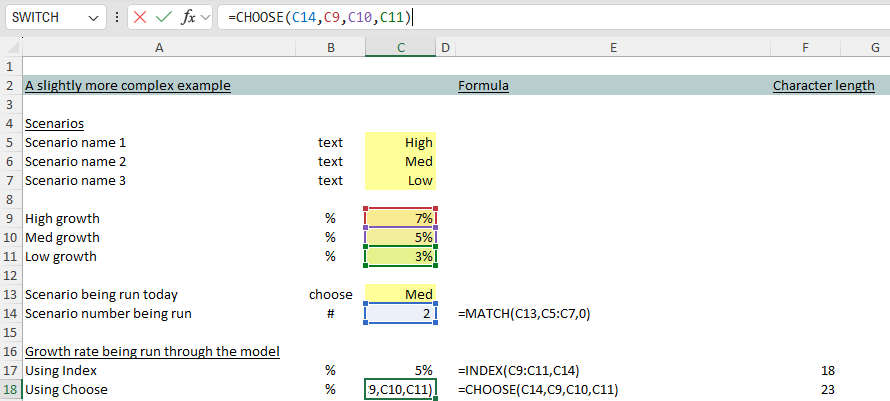Select row 9 header

tap(10, 218)
